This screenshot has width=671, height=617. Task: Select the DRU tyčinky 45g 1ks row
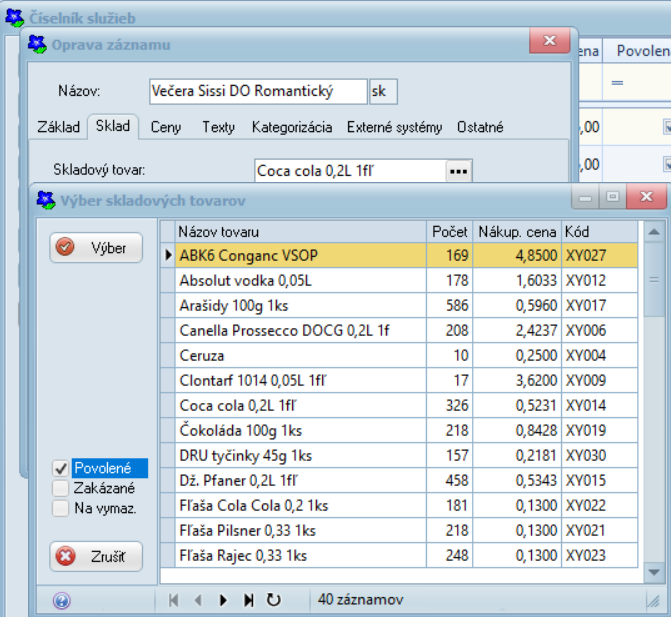point(399,455)
